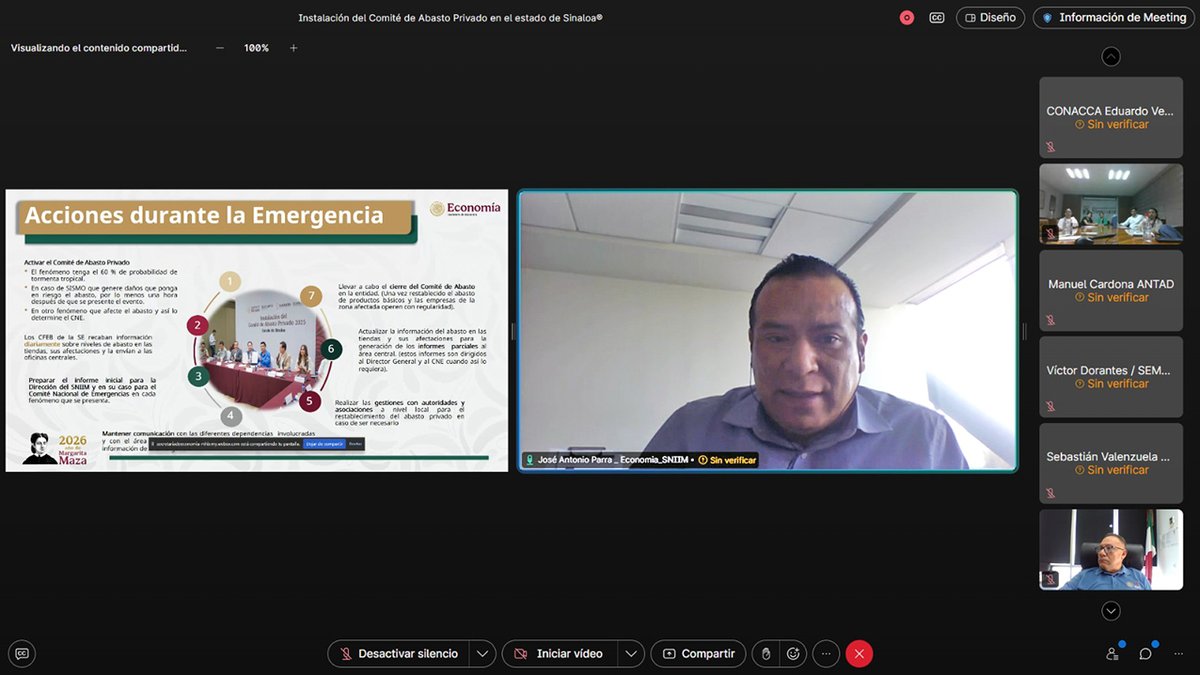Viewport: 1200px width, 675px height.
Task: Click 'Sin verificar' under CONACCA Eduardo
Action: click(1111, 125)
